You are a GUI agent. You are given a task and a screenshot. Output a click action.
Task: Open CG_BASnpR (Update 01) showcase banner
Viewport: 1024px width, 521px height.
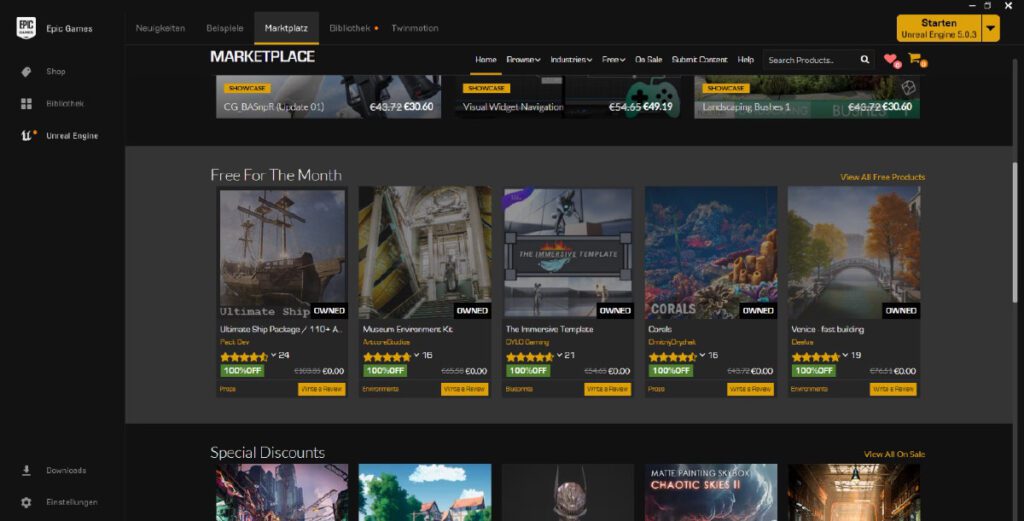pyautogui.click(x=328, y=97)
